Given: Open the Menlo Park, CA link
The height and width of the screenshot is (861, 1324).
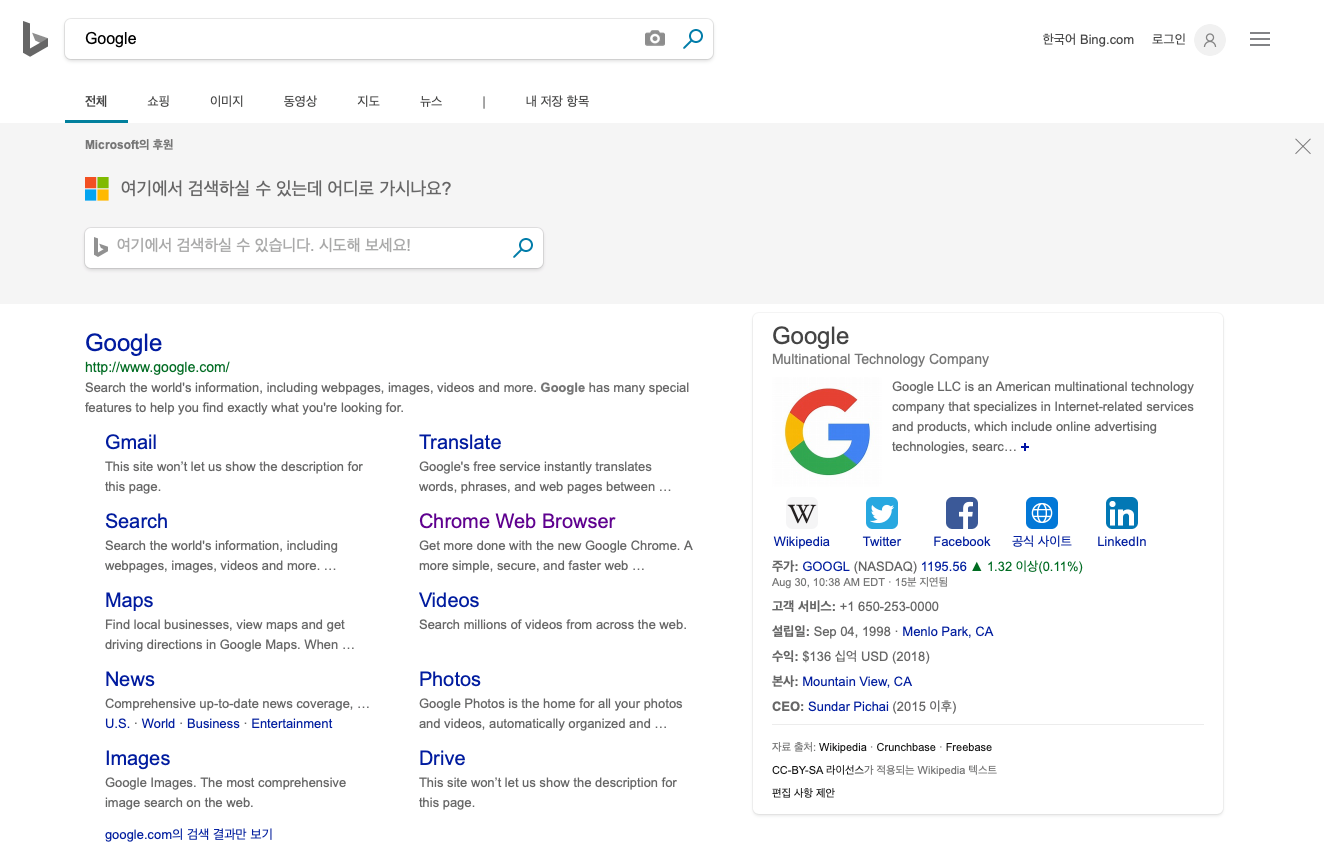Looking at the screenshot, I should pyautogui.click(x=948, y=632).
